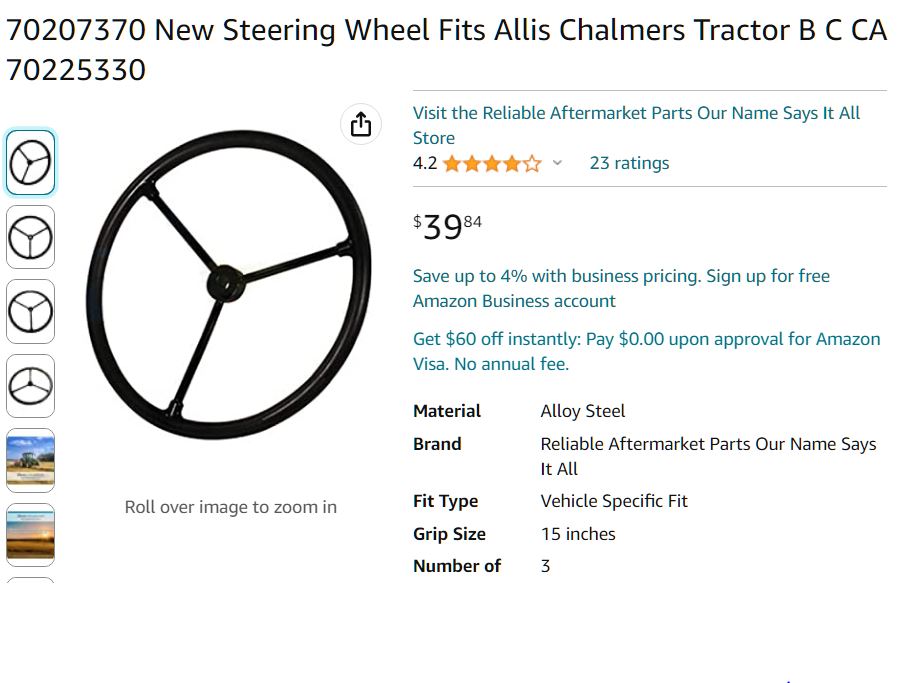The image size is (900, 683).
Task: Click the Vehicle Specific Fit value
Action: tap(614, 501)
